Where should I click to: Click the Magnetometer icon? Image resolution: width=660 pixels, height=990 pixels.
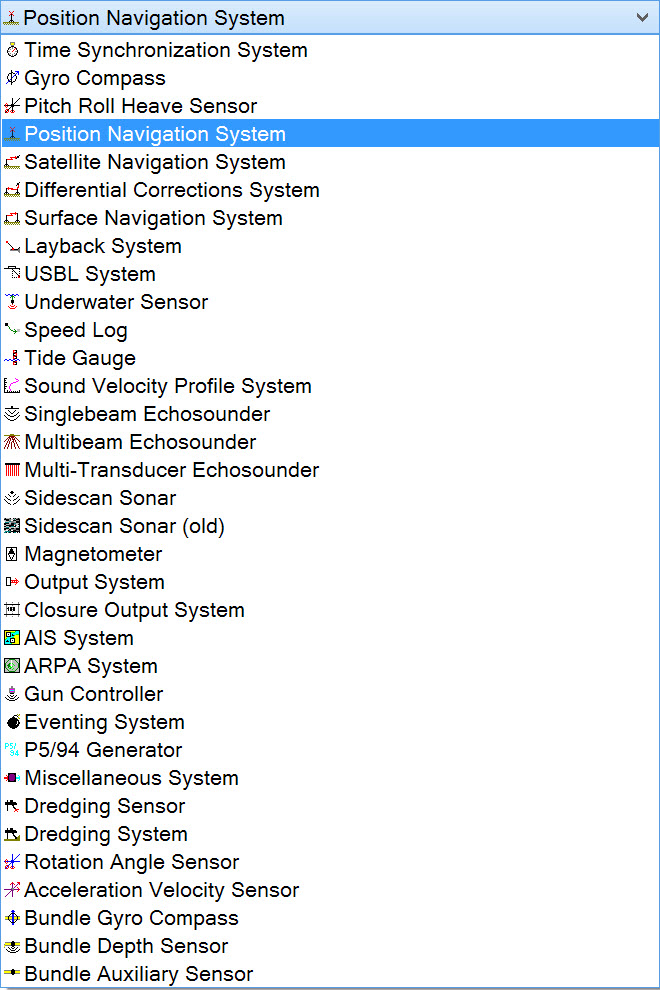click(12, 554)
